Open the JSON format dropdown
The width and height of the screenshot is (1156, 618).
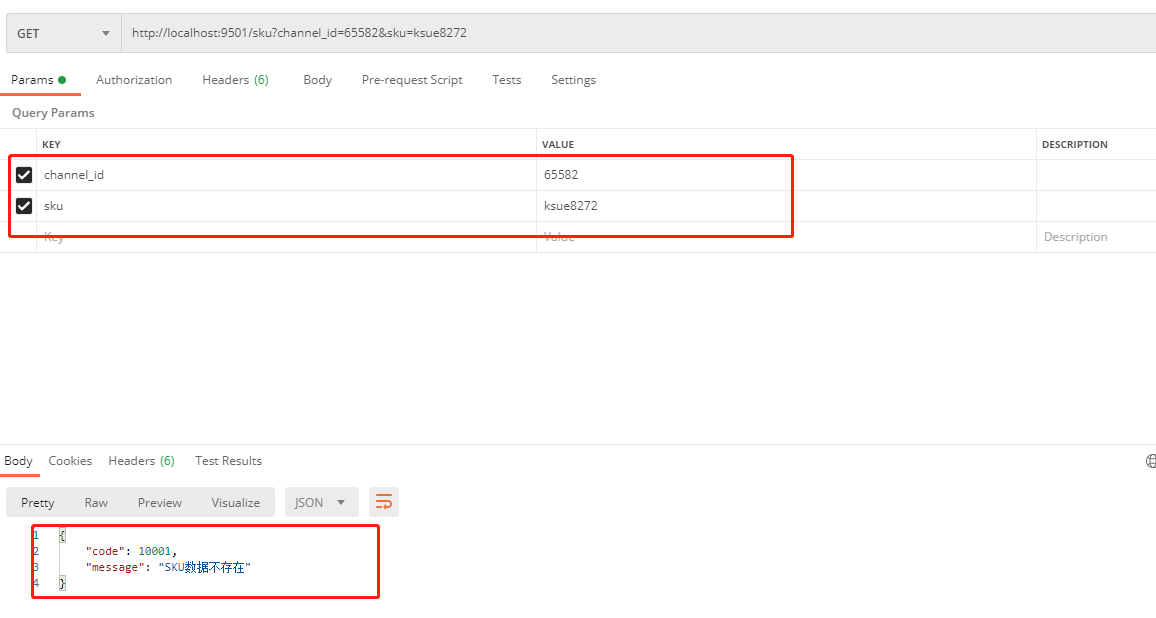pyautogui.click(x=321, y=502)
